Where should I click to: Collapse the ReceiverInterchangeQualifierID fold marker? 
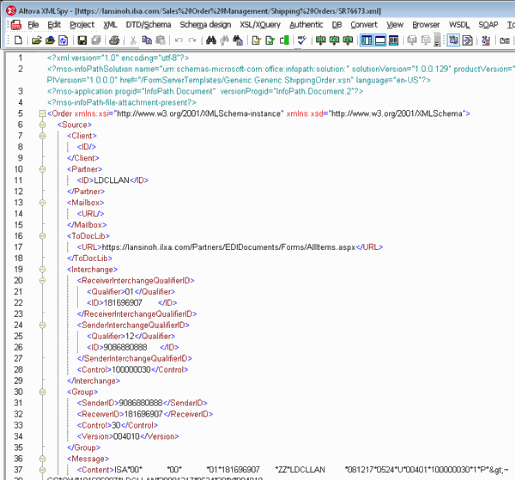coord(42,280)
